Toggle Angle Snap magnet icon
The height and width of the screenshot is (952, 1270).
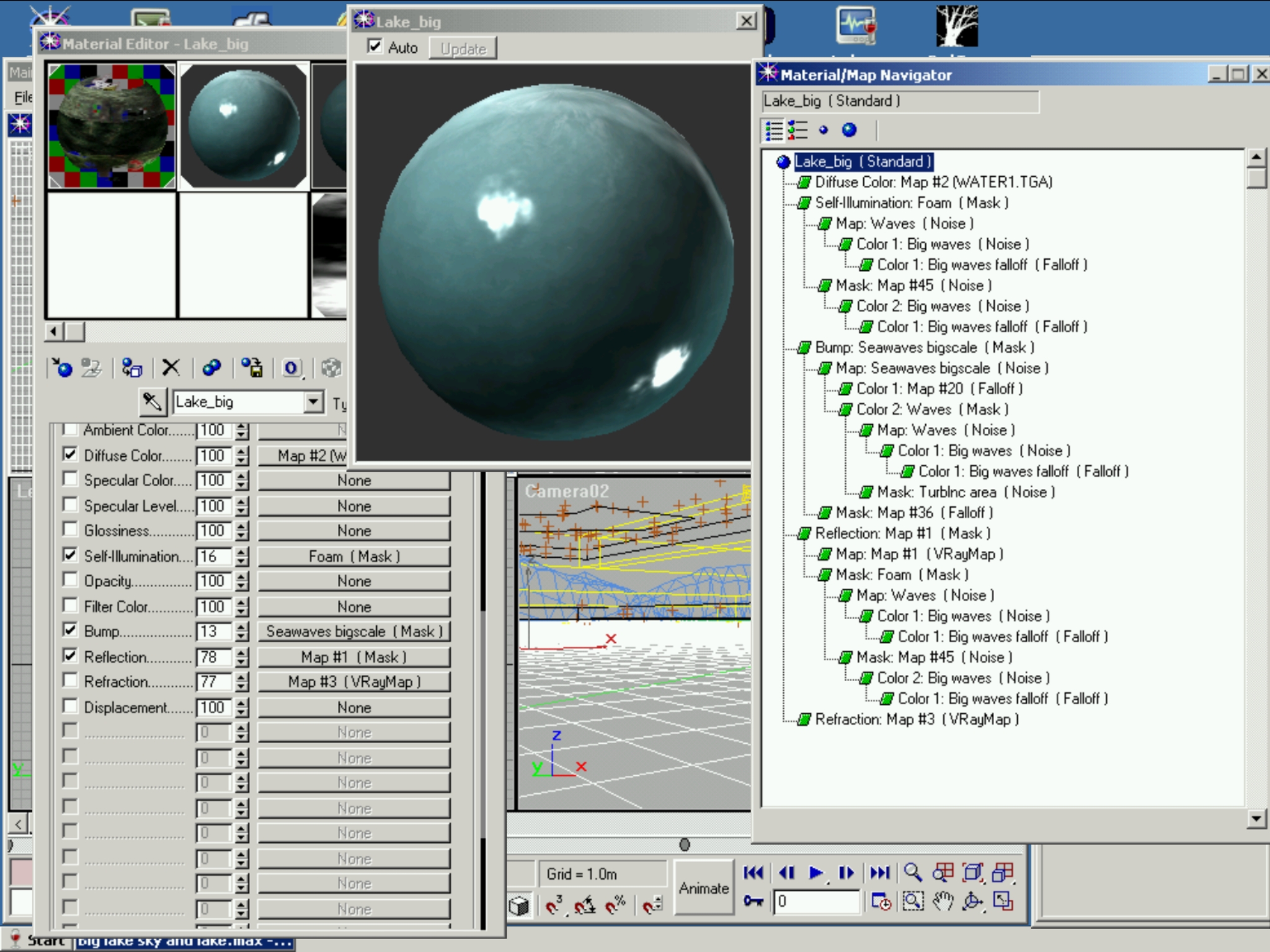584,906
